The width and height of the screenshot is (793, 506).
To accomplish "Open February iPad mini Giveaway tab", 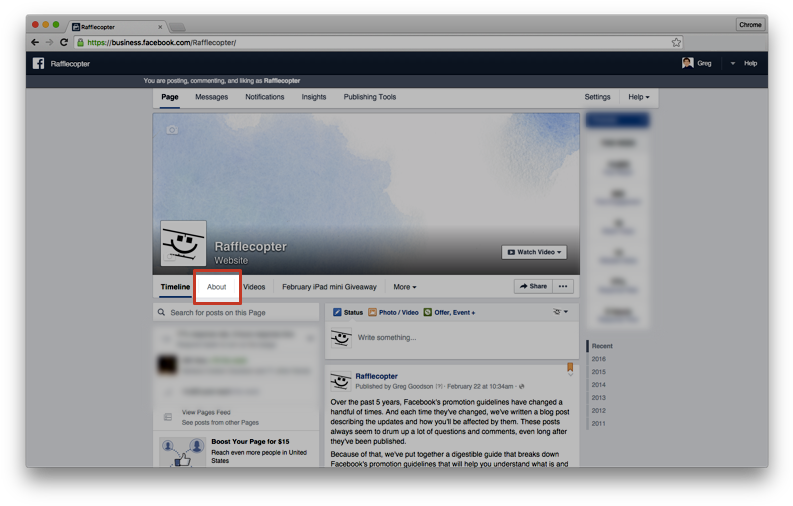I will 329,287.
